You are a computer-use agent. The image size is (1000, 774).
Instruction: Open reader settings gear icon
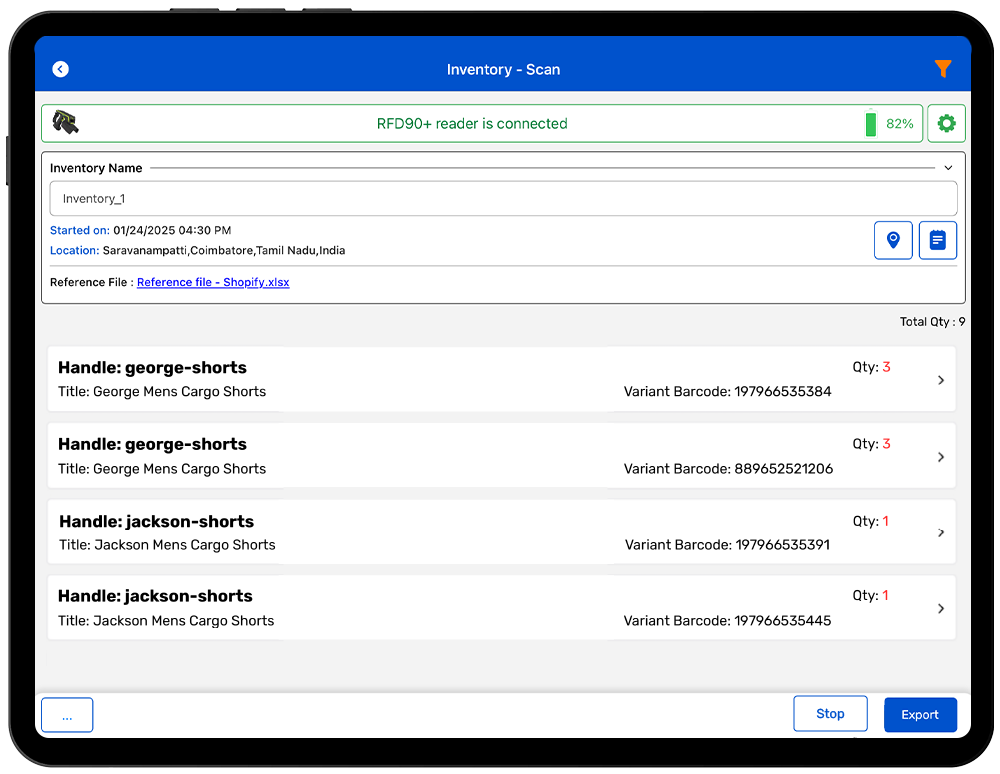click(946, 124)
